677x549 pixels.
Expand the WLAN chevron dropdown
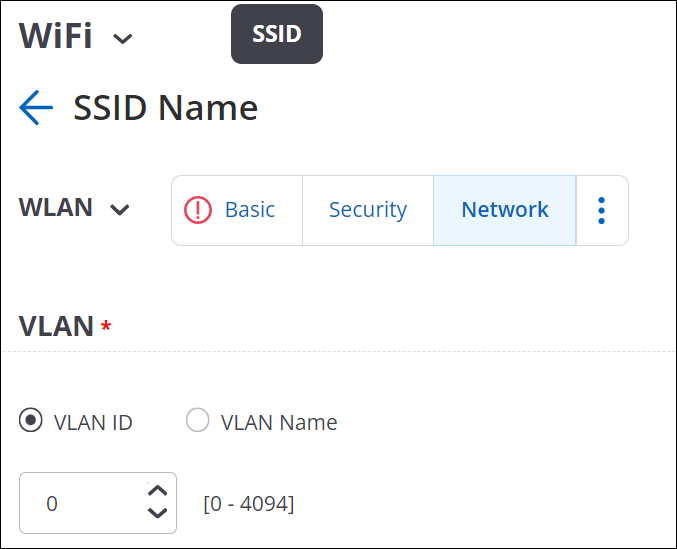(120, 210)
